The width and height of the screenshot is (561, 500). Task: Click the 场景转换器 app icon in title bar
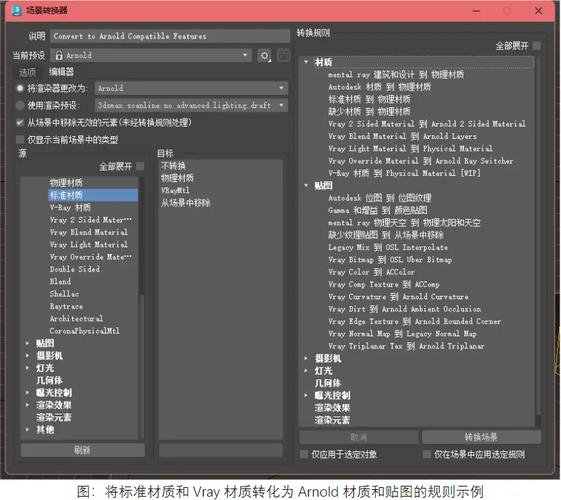tap(16, 10)
